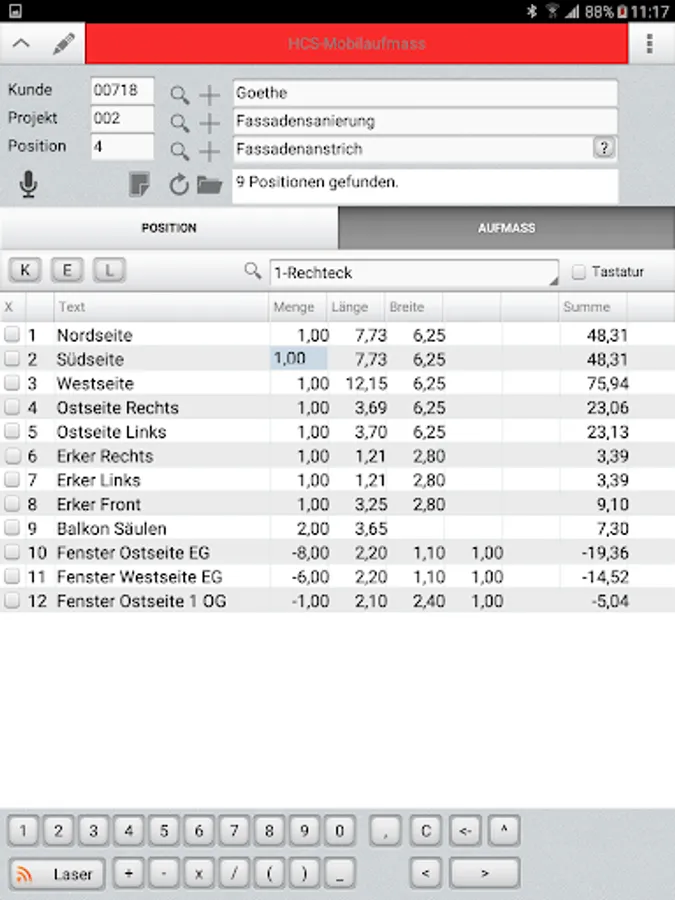Screen dimensions: 675x900
Task: Check the Erker Front row checkbox
Action: (12, 503)
